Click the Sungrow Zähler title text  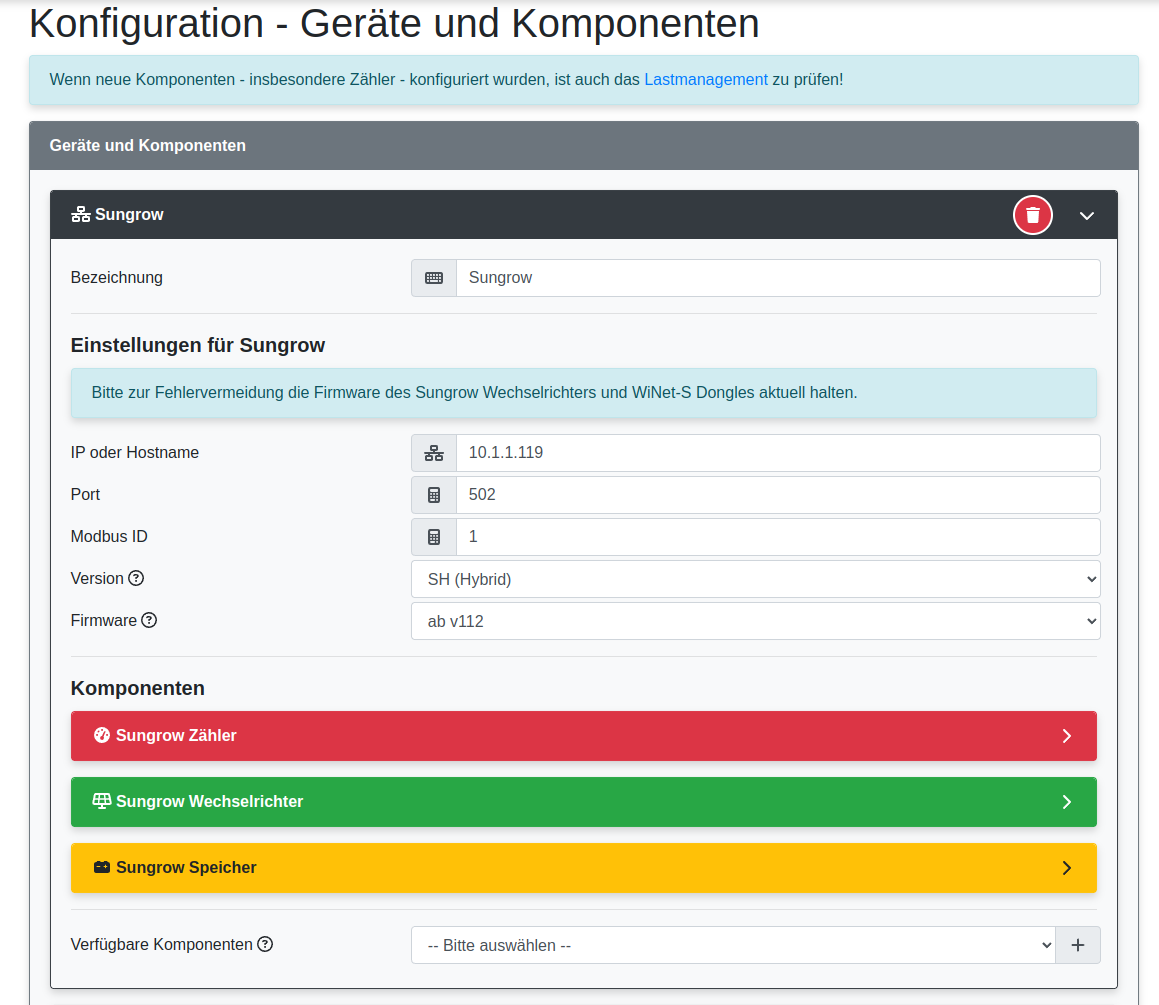coord(176,736)
